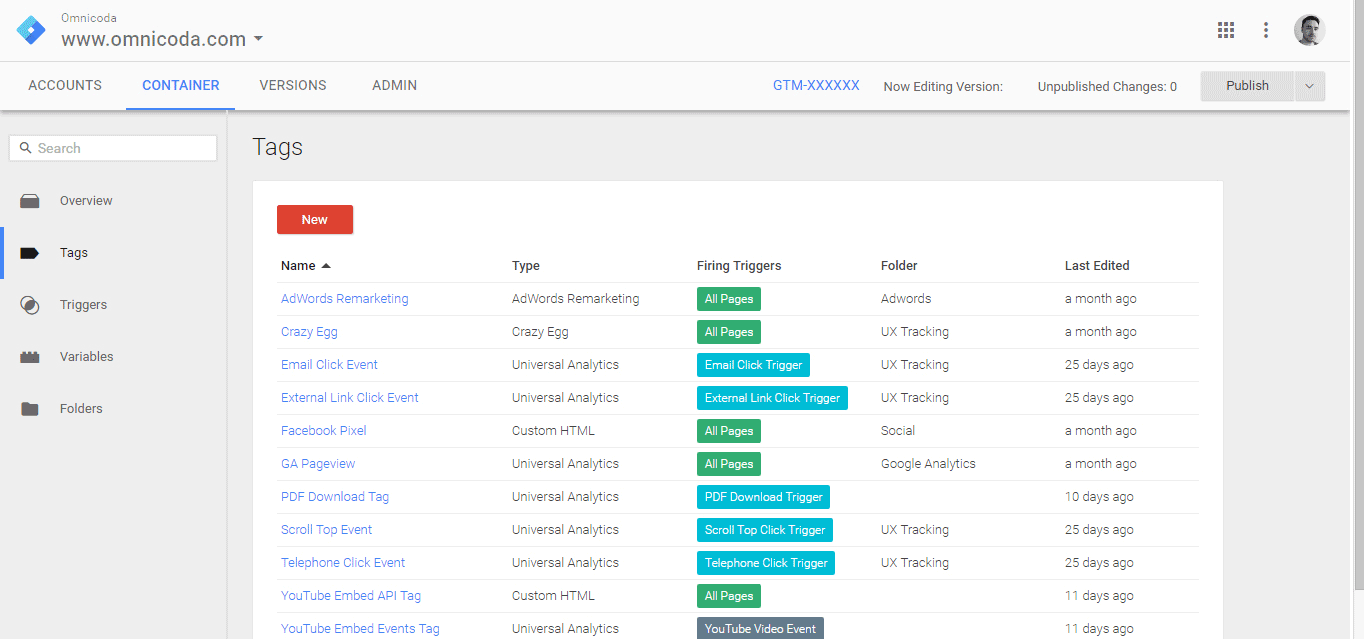Screen dimensions: 1364x639
Task: Select the Tags icon in the sidebar
Action: (31, 252)
